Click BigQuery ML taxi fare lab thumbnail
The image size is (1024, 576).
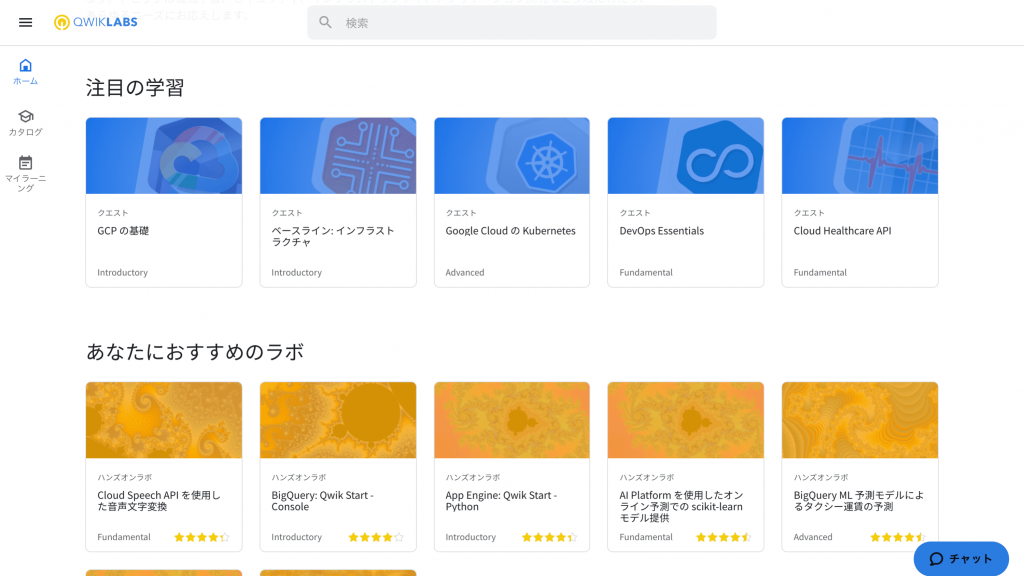coord(860,421)
